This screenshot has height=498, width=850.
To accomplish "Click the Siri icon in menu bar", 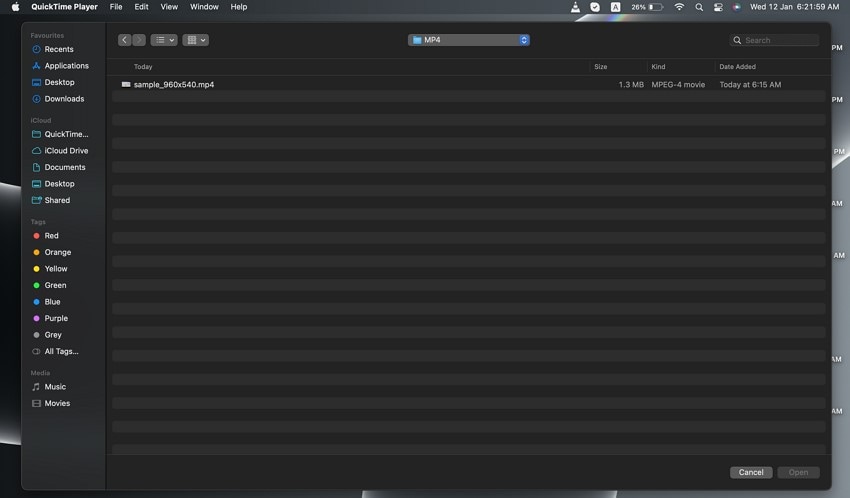I will tap(736, 7).
